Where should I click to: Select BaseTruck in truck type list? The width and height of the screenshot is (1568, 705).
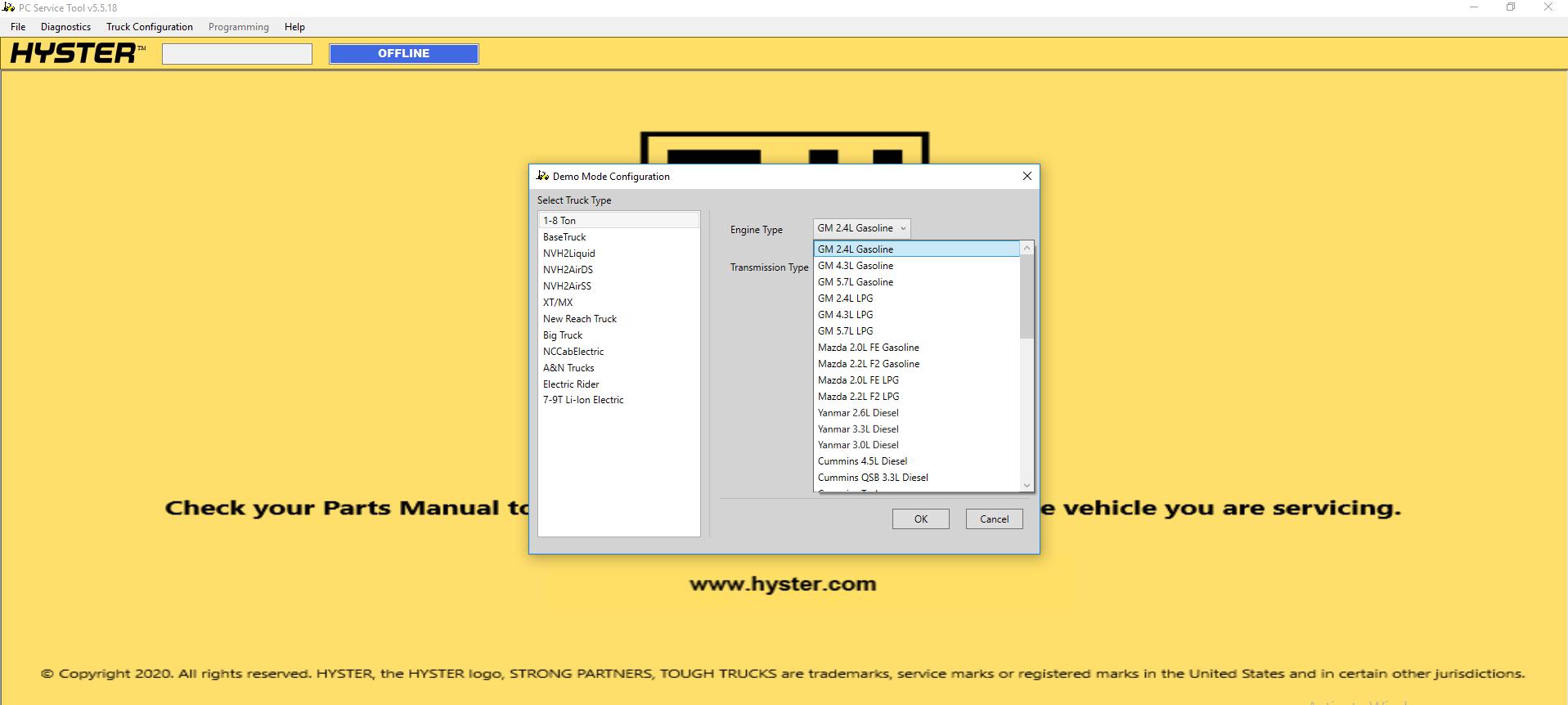click(618, 237)
